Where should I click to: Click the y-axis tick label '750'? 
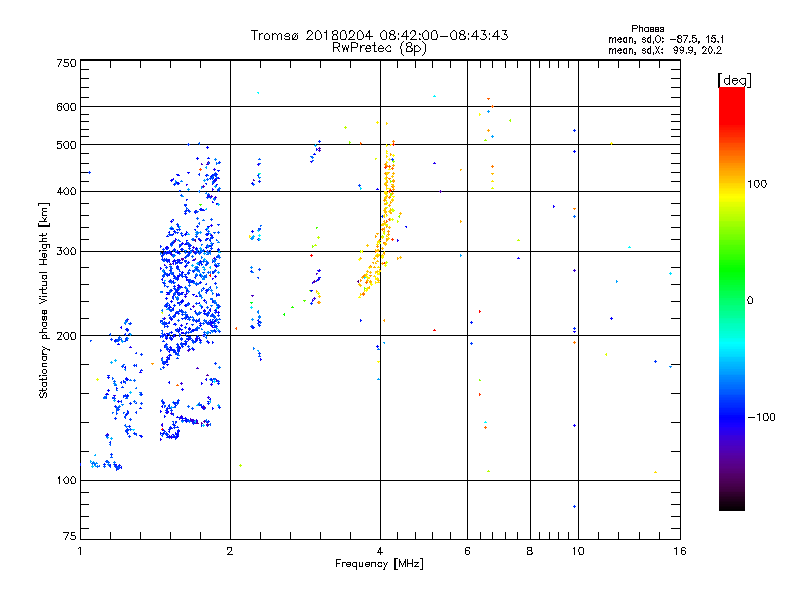click(67, 63)
